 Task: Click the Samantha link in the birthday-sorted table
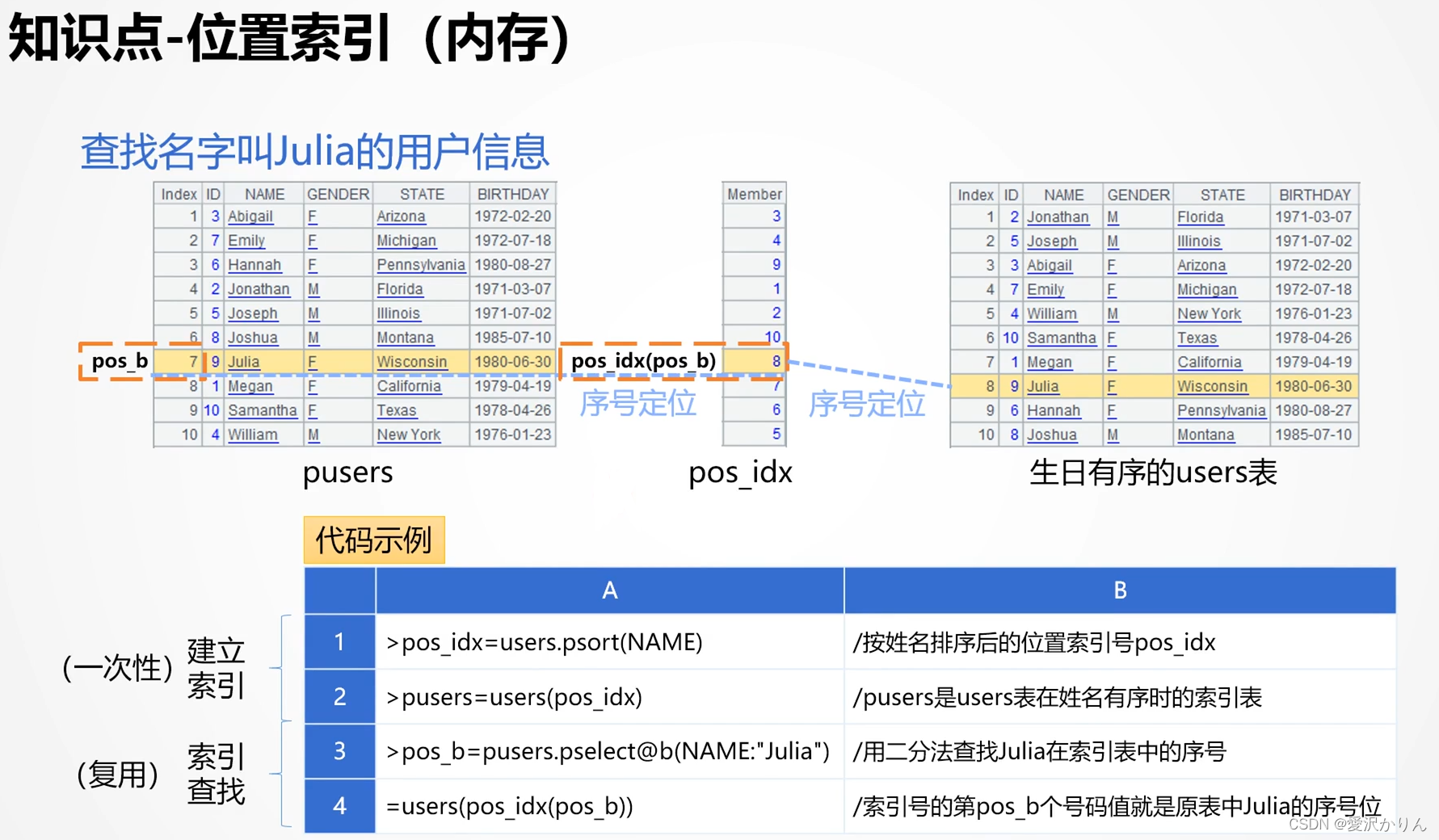tap(1061, 338)
